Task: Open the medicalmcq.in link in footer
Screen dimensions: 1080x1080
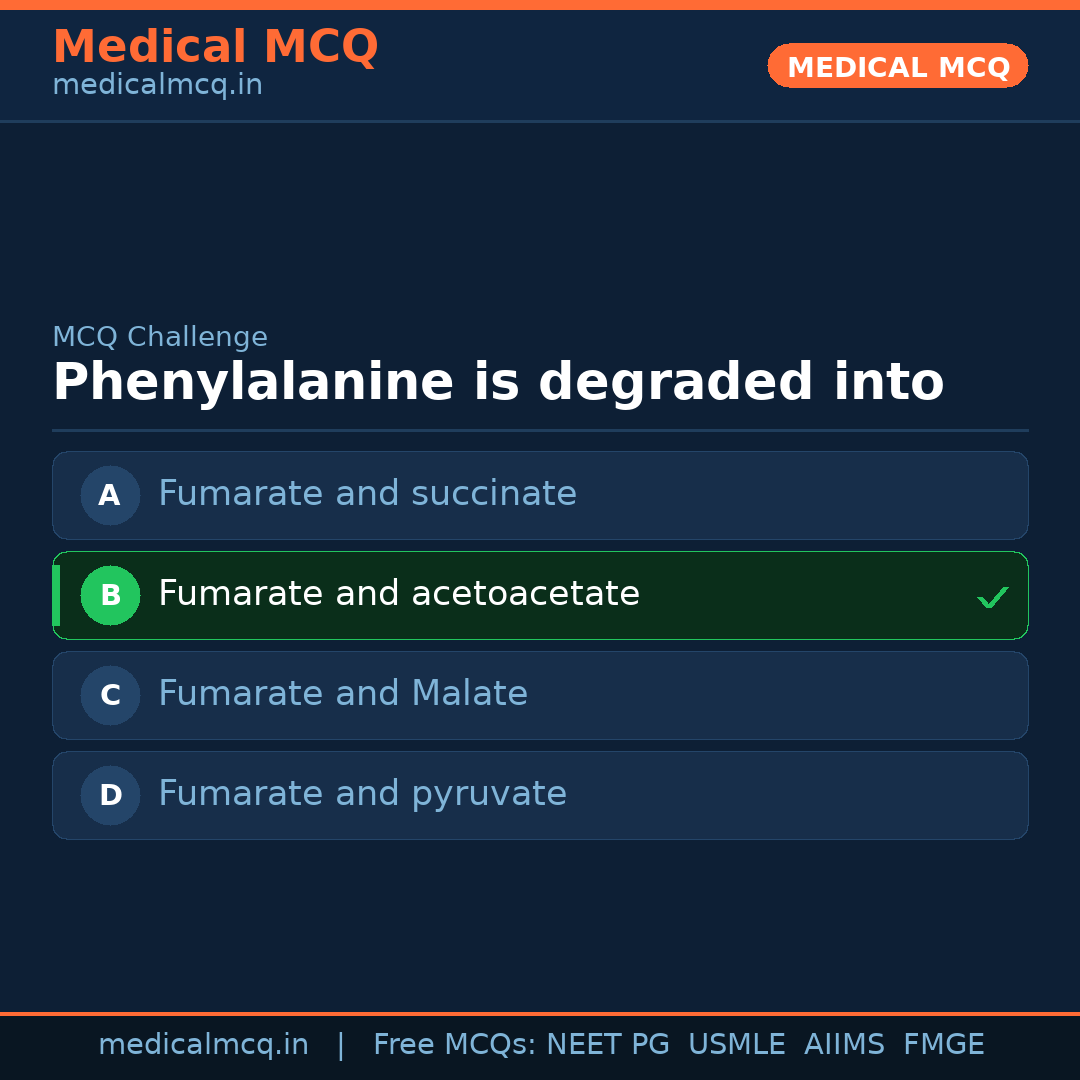Action: pos(203,1045)
